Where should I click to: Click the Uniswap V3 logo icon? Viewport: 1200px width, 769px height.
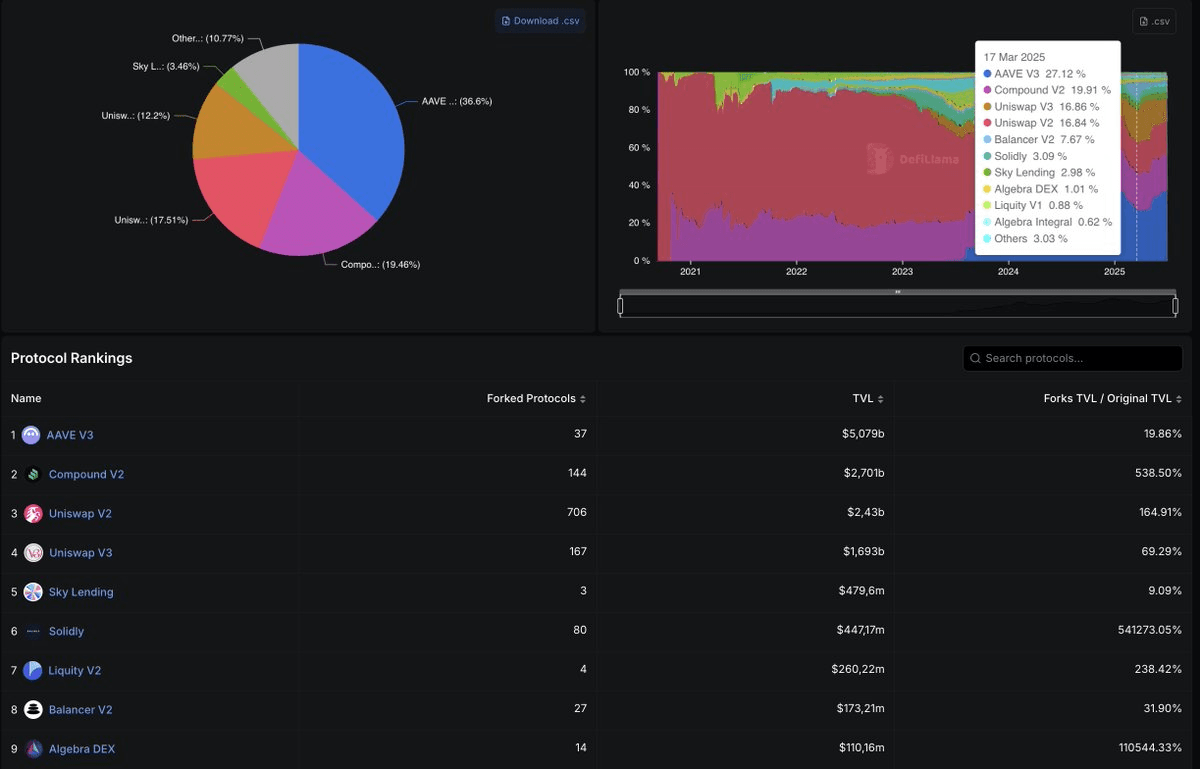point(33,553)
